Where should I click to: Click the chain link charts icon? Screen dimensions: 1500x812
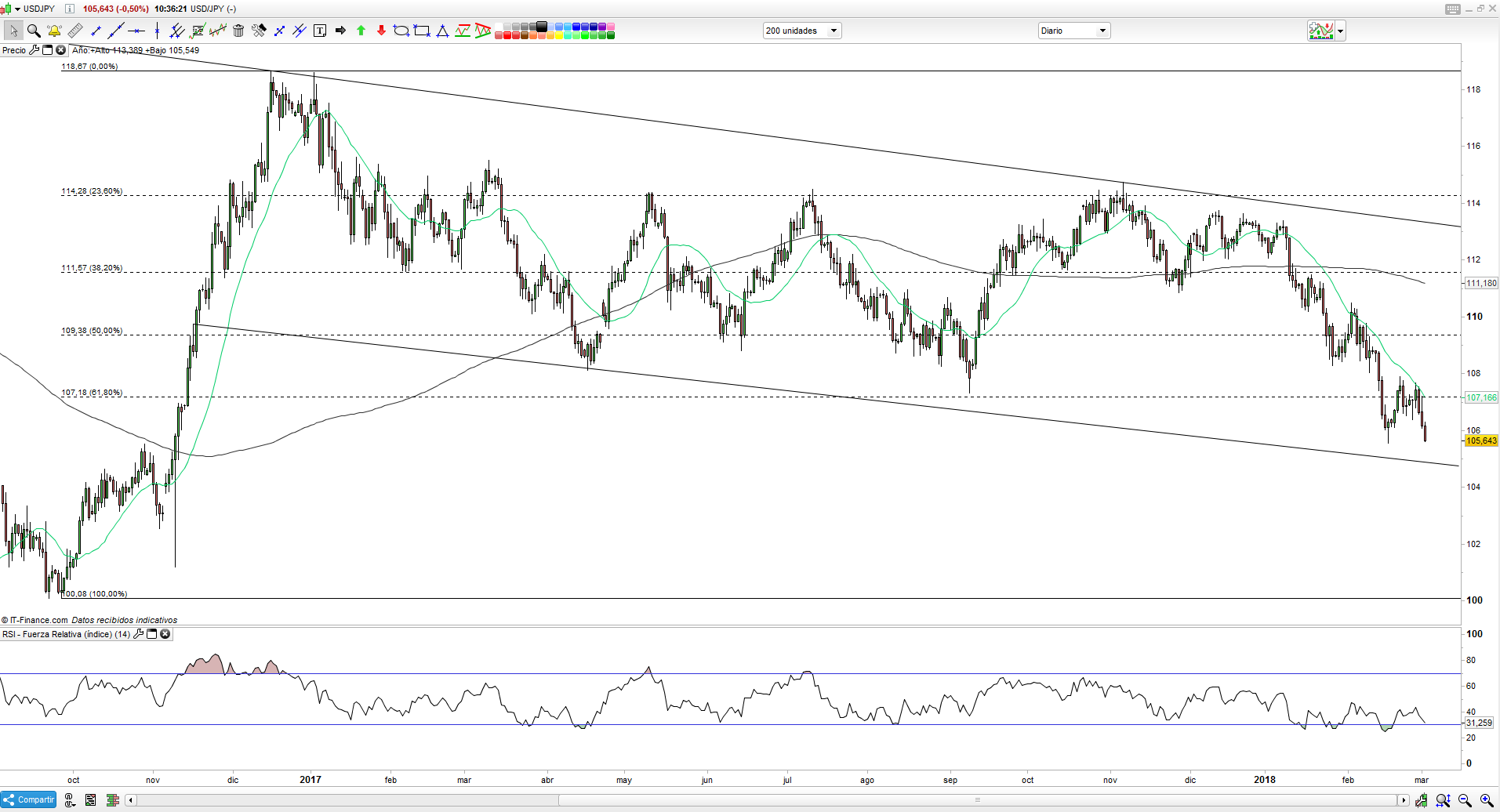(x=70, y=799)
